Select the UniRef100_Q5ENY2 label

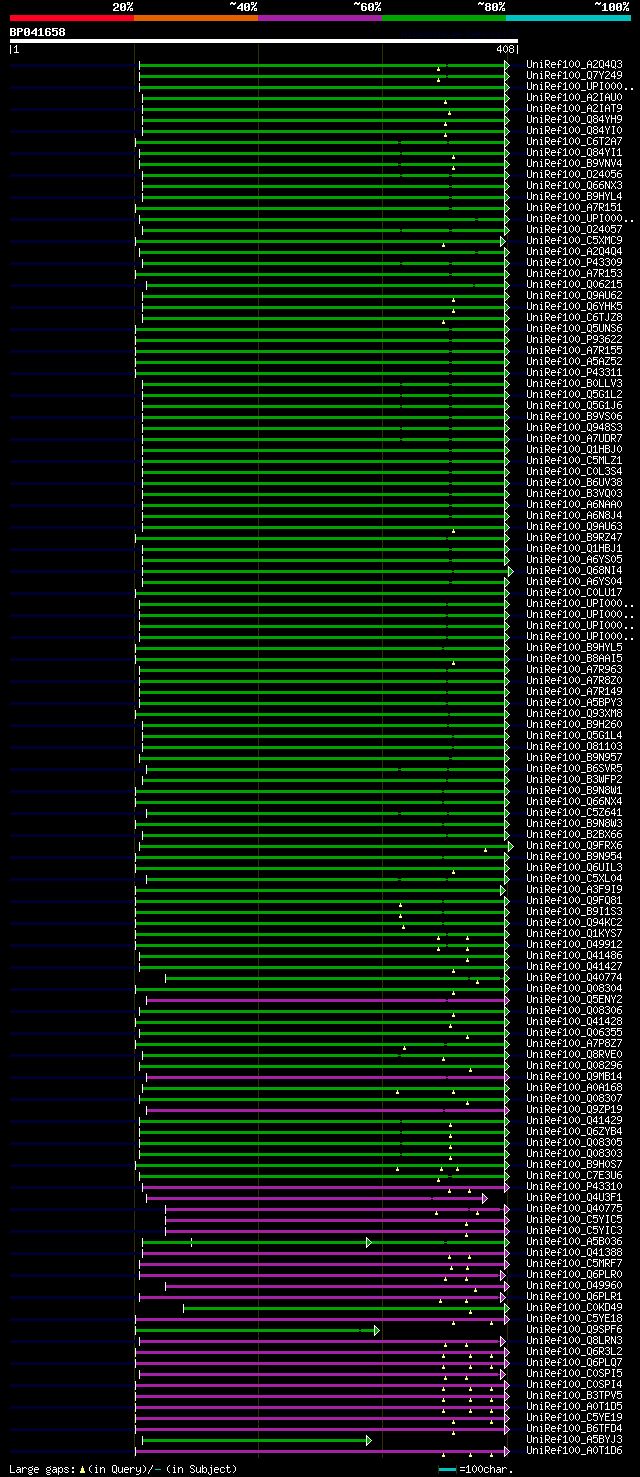pos(574,999)
